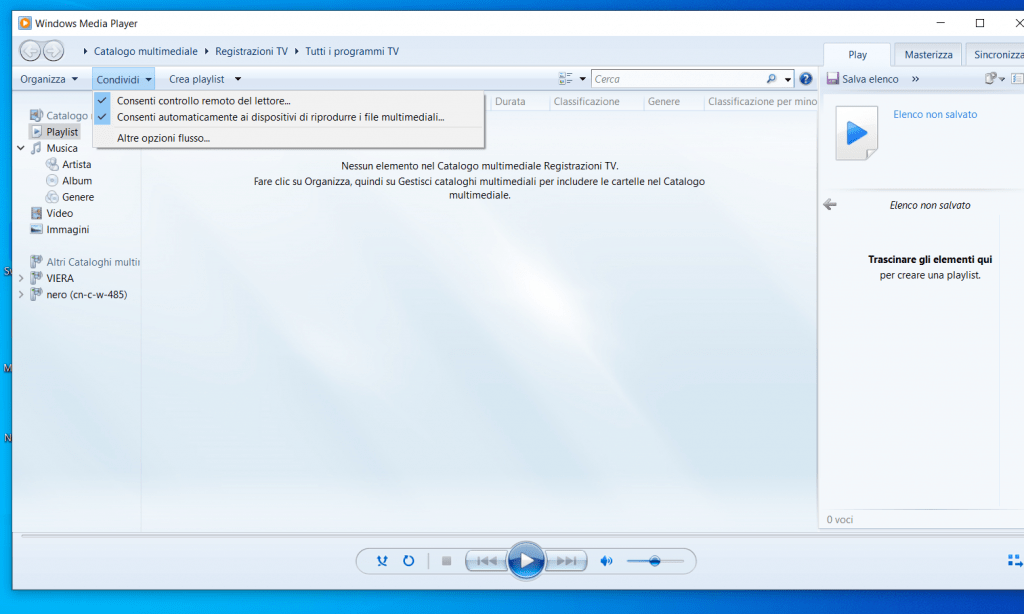Select Altri Cataloghi multimediali tree item
The width and height of the screenshot is (1024, 614).
click(x=93, y=262)
